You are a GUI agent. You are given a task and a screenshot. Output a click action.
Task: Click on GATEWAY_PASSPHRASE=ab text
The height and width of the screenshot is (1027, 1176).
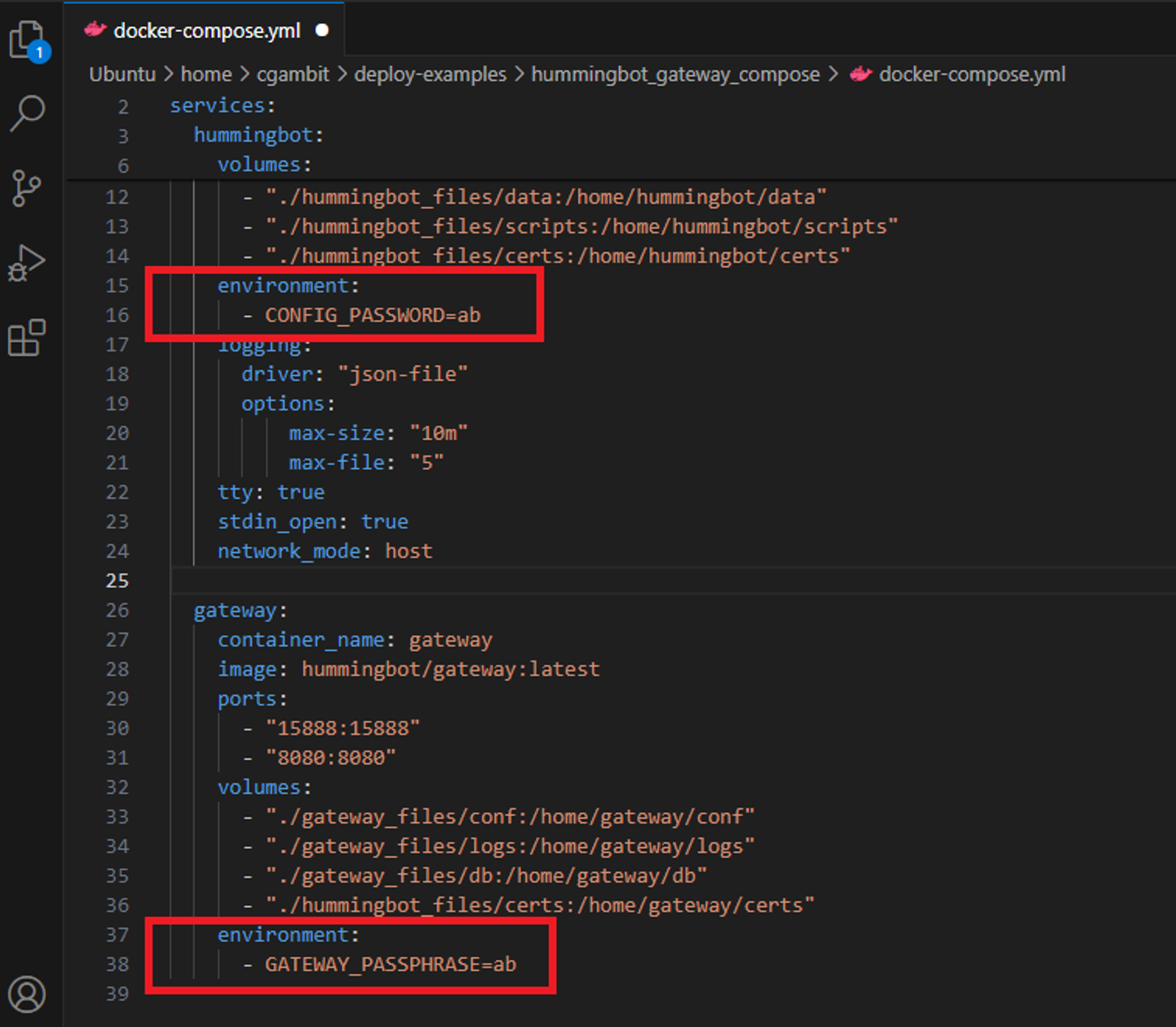[390, 965]
